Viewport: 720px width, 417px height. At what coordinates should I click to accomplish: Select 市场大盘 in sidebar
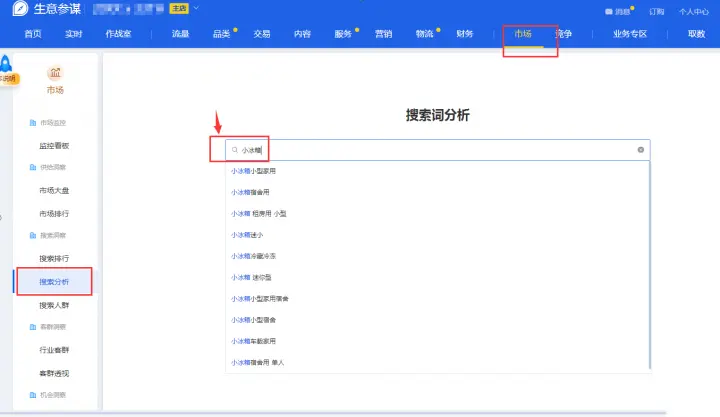point(54,189)
